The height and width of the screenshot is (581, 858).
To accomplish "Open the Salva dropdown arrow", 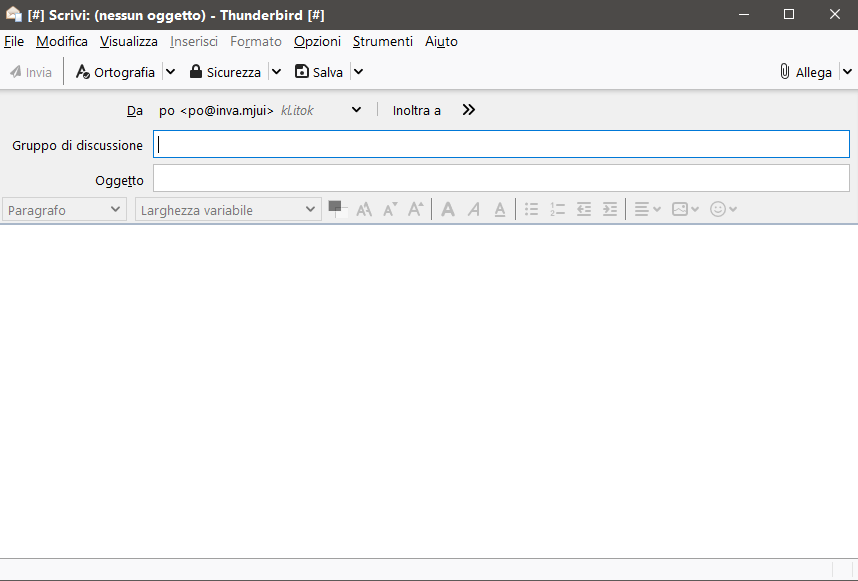I will coord(358,72).
